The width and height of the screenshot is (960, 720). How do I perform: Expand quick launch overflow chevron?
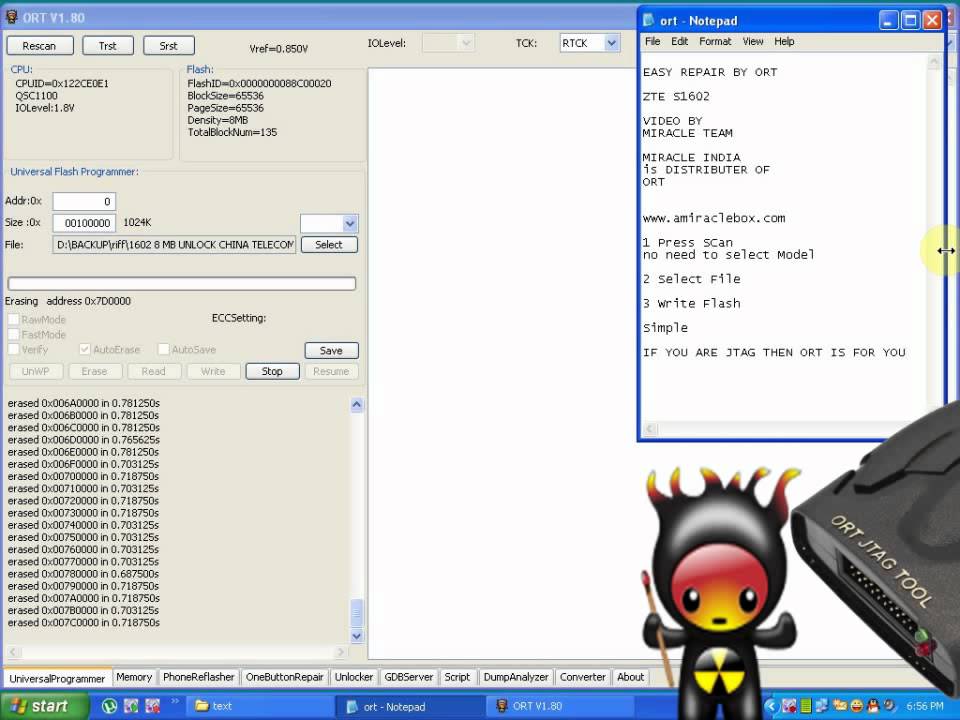[x=175, y=701]
